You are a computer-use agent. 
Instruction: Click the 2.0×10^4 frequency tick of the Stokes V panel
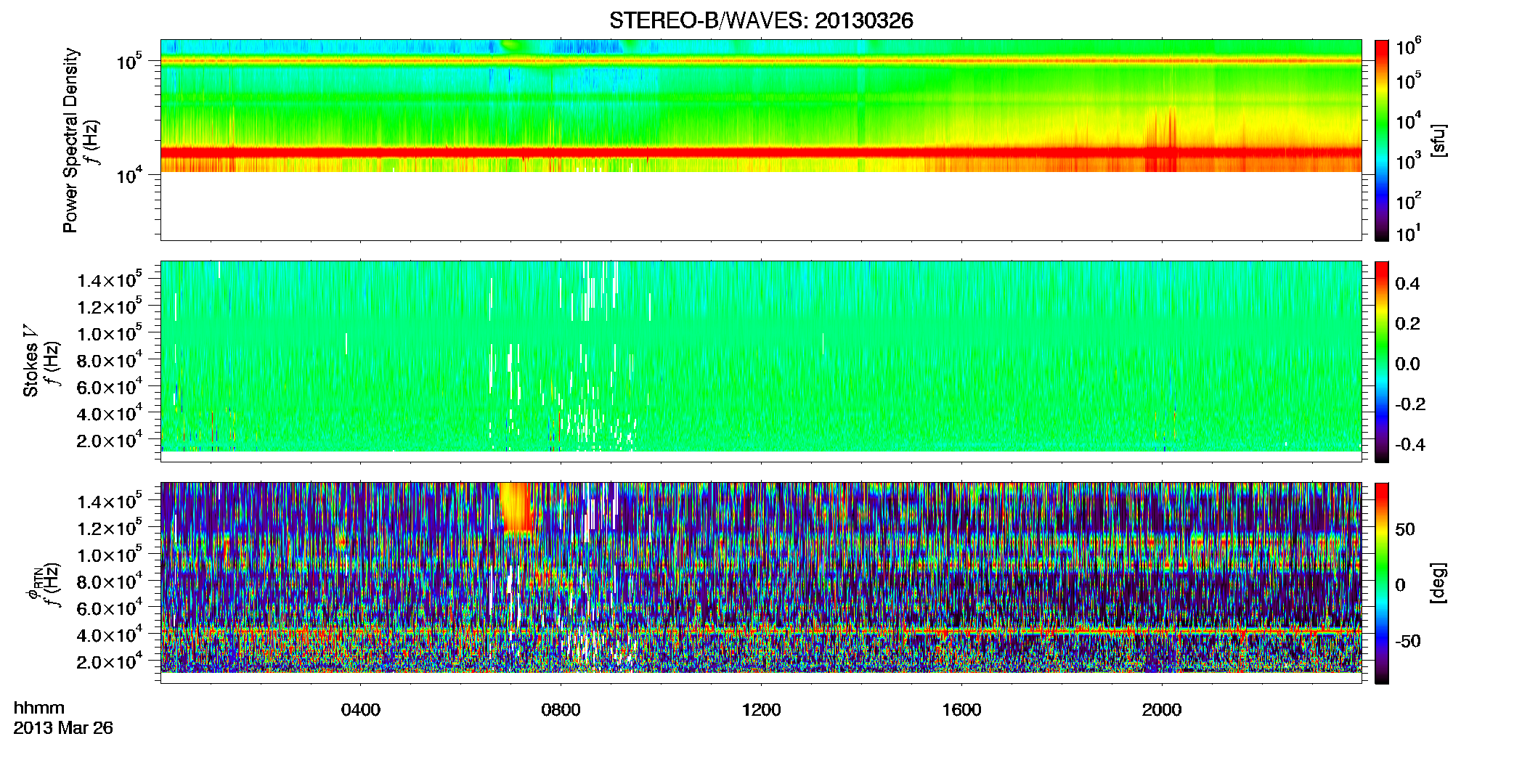point(109,439)
